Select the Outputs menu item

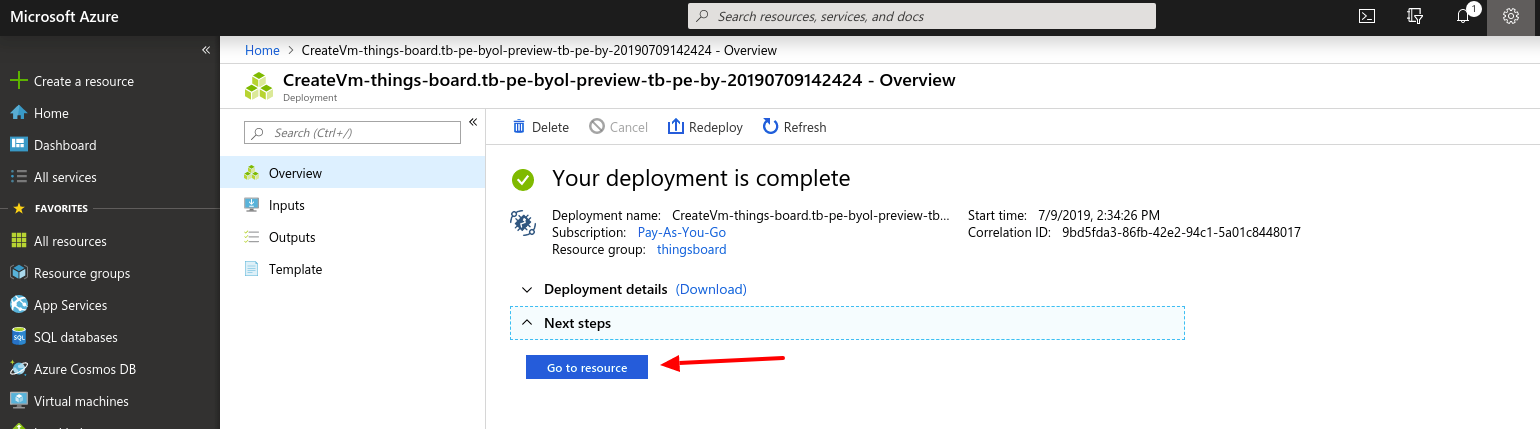291,237
